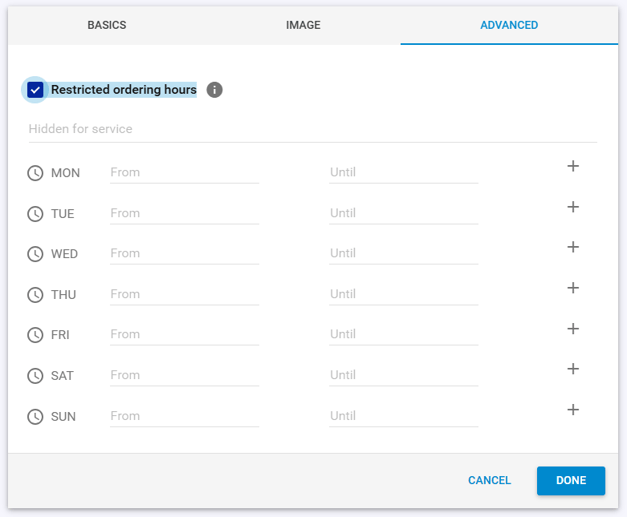Switch to the BASICS tab
This screenshot has height=517, width=627.
coord(107,25)
